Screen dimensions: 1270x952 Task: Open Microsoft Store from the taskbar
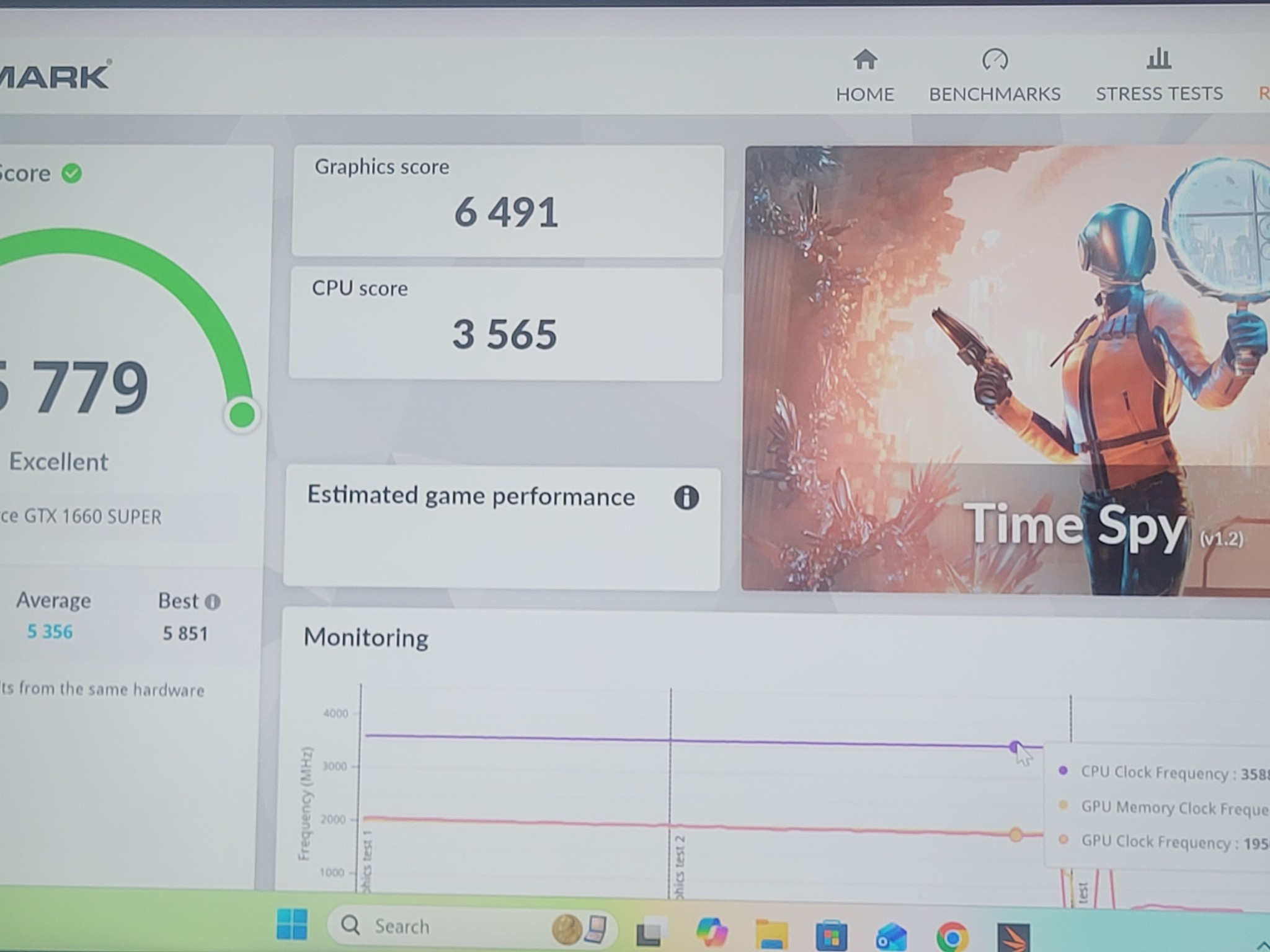pos(832,935)
